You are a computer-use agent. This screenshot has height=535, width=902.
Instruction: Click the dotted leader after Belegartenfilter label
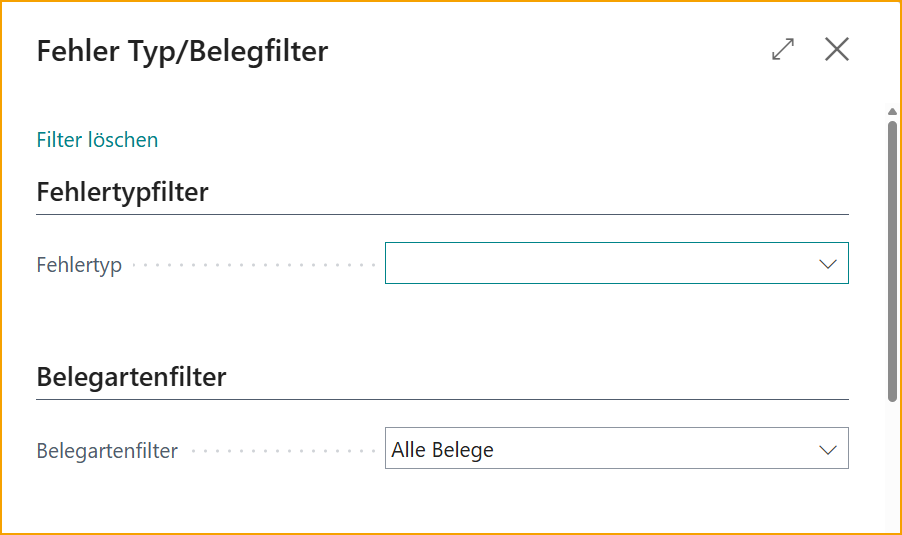[282, 450]
